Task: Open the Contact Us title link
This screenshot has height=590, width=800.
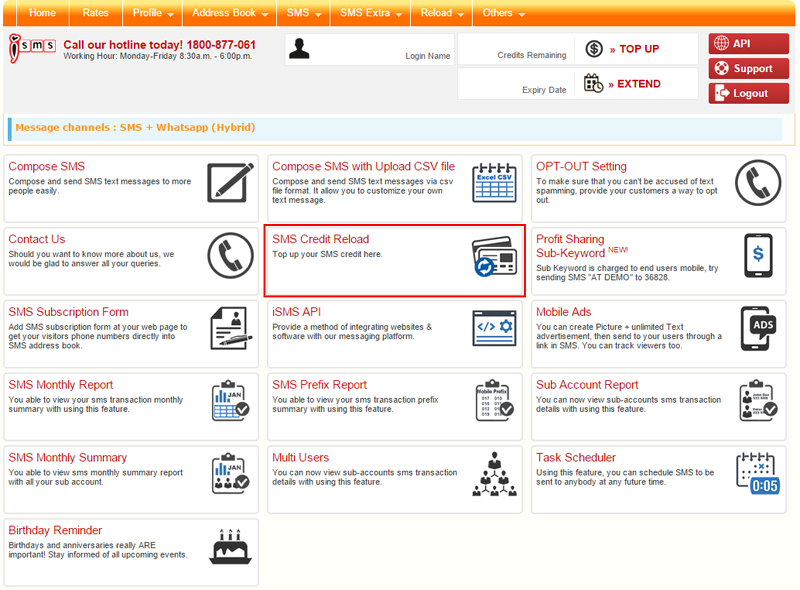Action: (x=37, y=239)
